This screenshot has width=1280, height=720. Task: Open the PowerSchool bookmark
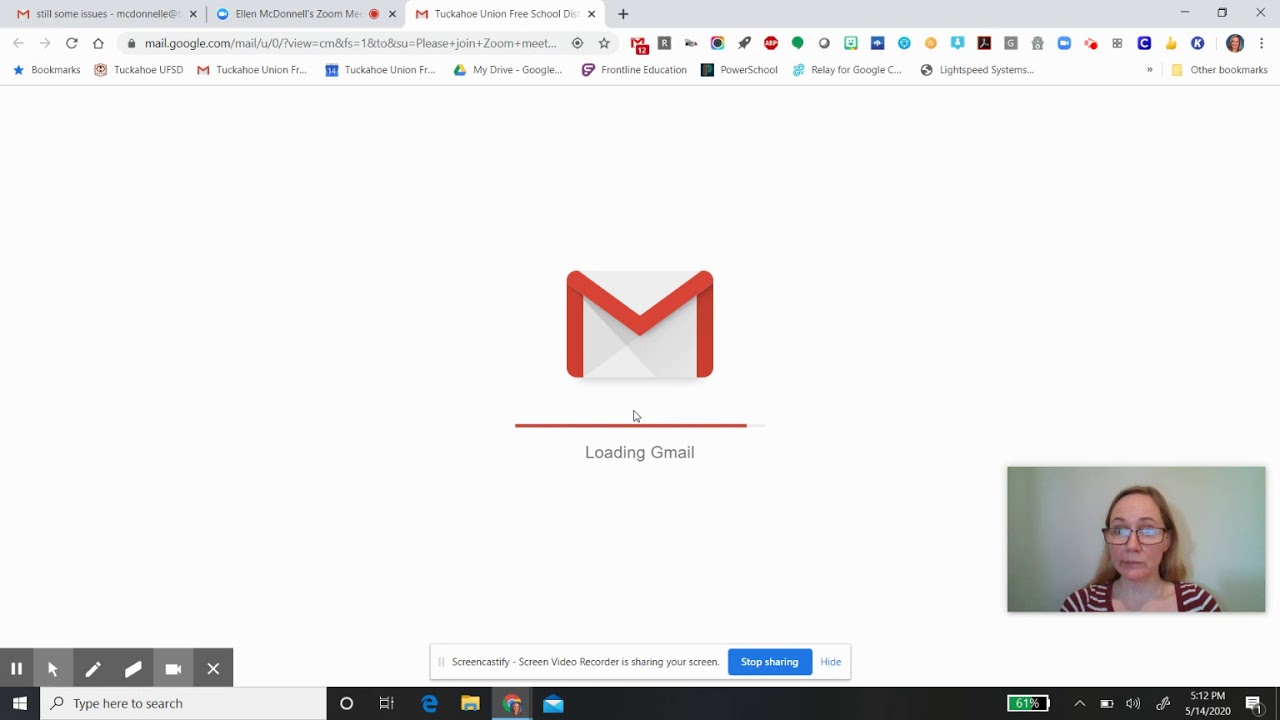739,70
